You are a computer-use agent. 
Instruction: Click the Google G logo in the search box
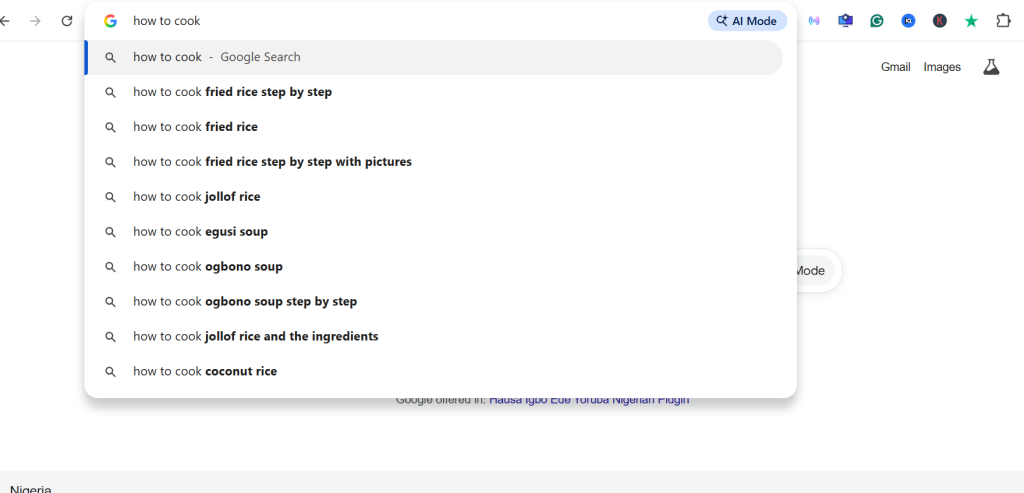coord(110,21)
